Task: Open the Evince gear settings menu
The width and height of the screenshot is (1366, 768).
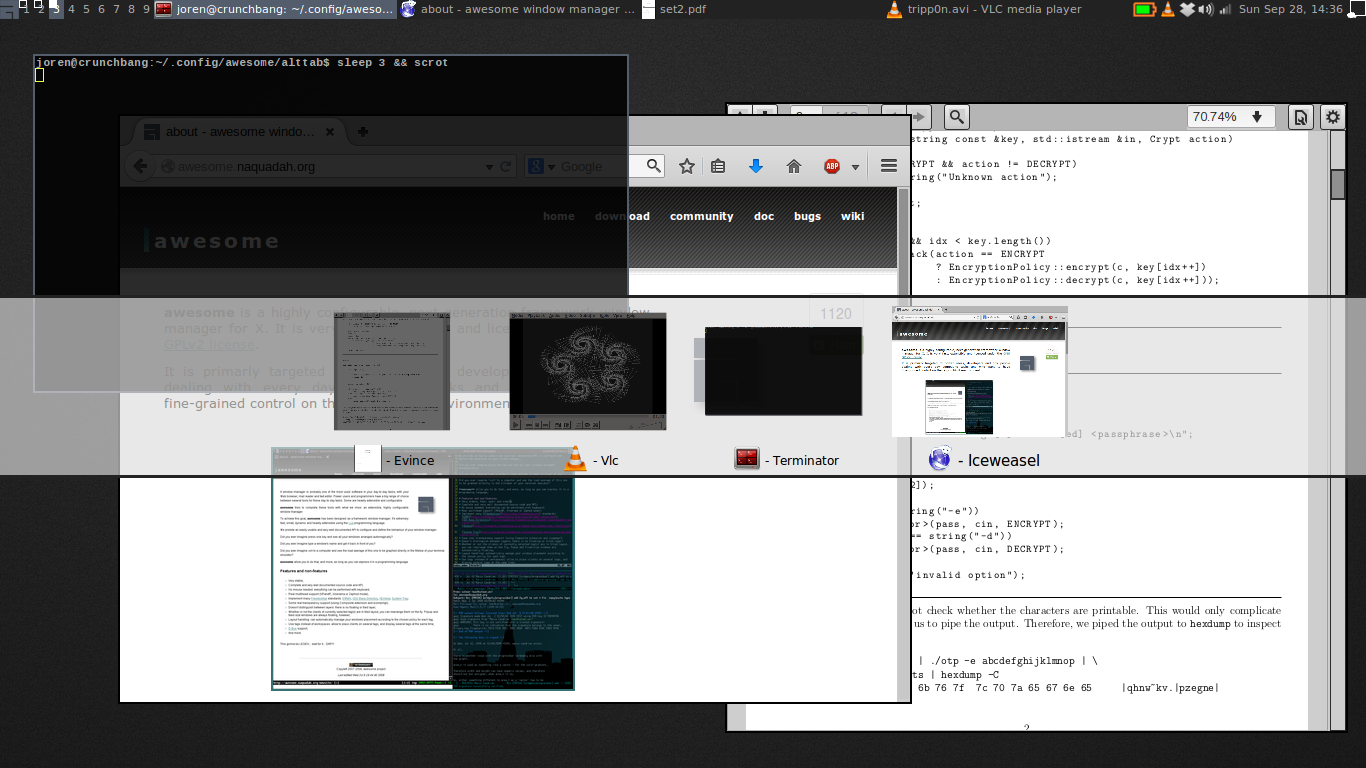Action: [x=1332, y=117]
